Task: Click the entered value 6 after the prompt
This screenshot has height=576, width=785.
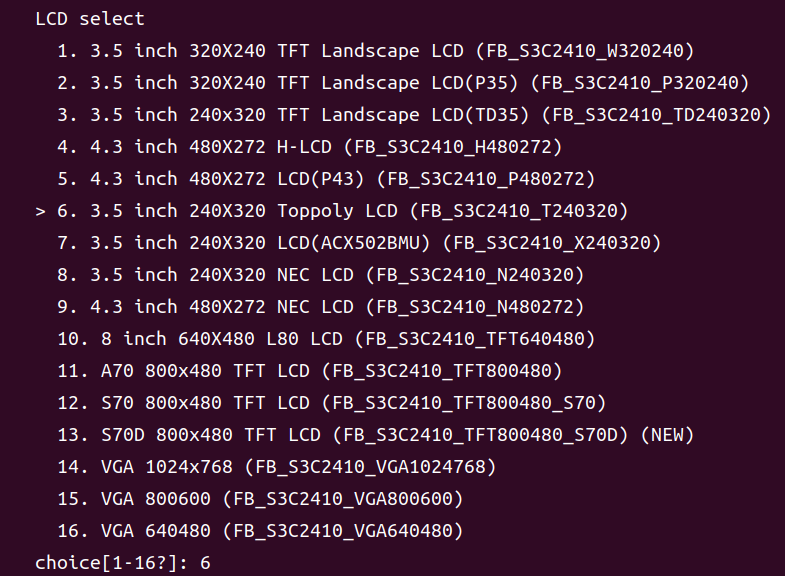Action: [x=205, y=562]
